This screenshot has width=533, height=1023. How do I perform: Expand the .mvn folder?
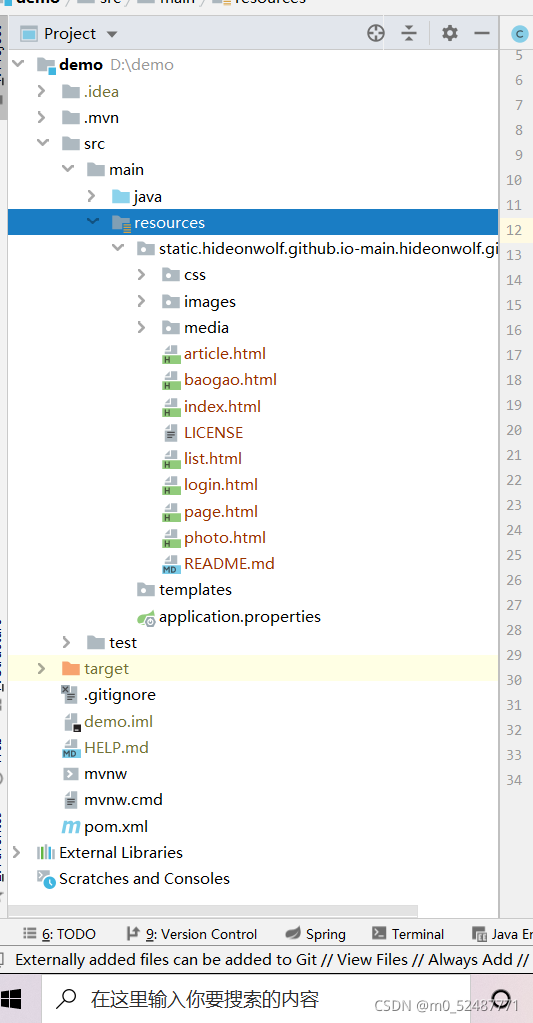pyautogui.click(x=42, y=117)
